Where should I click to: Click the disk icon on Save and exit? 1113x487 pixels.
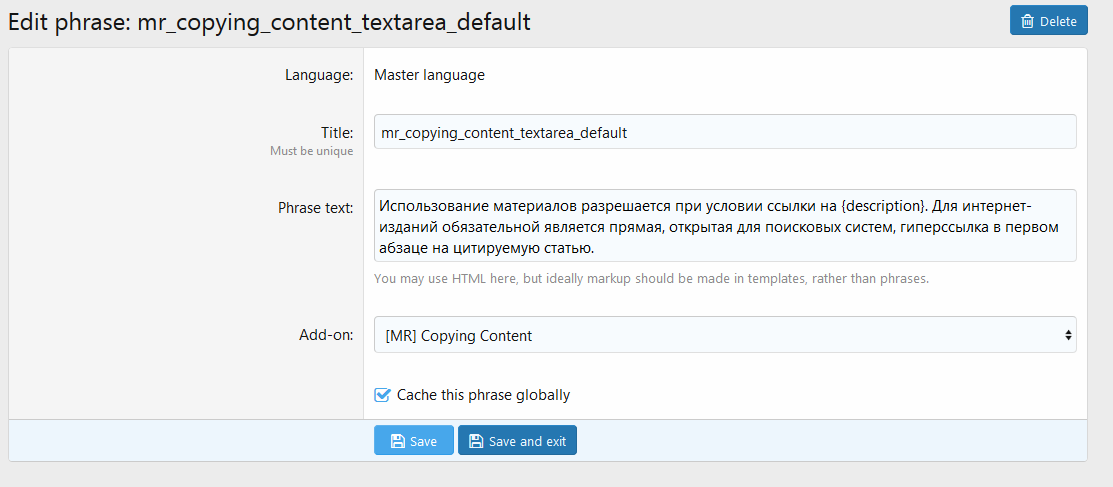(476, 441)
